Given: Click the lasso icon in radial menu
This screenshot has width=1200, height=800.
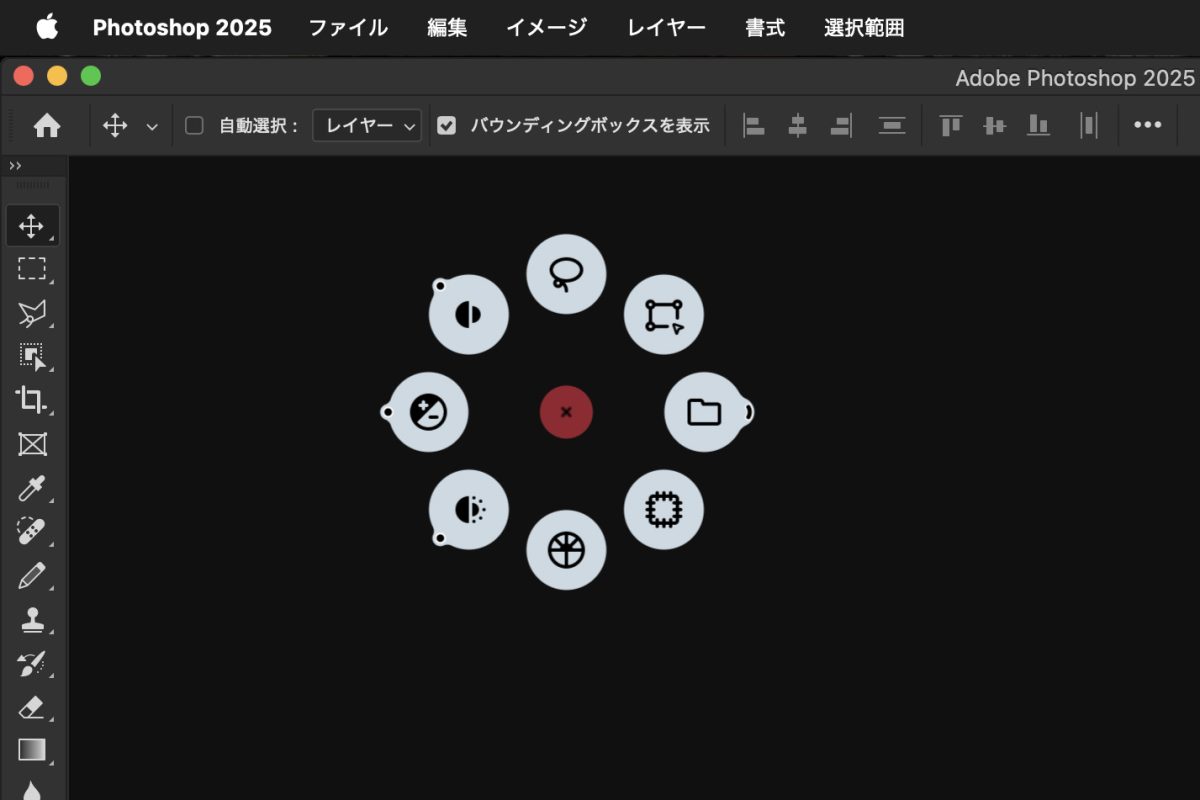Looking at the screenshot, I should (566, 274).
